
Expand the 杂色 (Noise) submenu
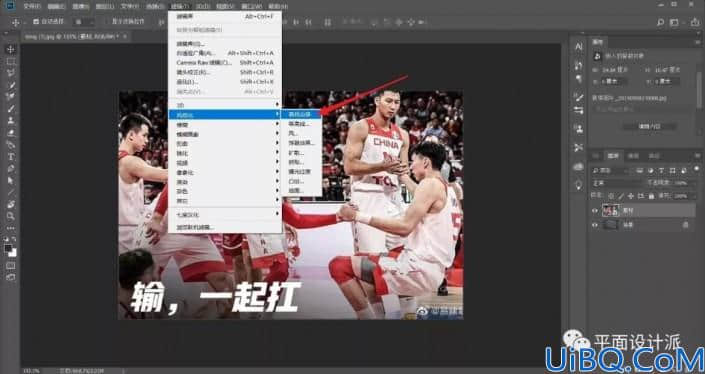225,191
